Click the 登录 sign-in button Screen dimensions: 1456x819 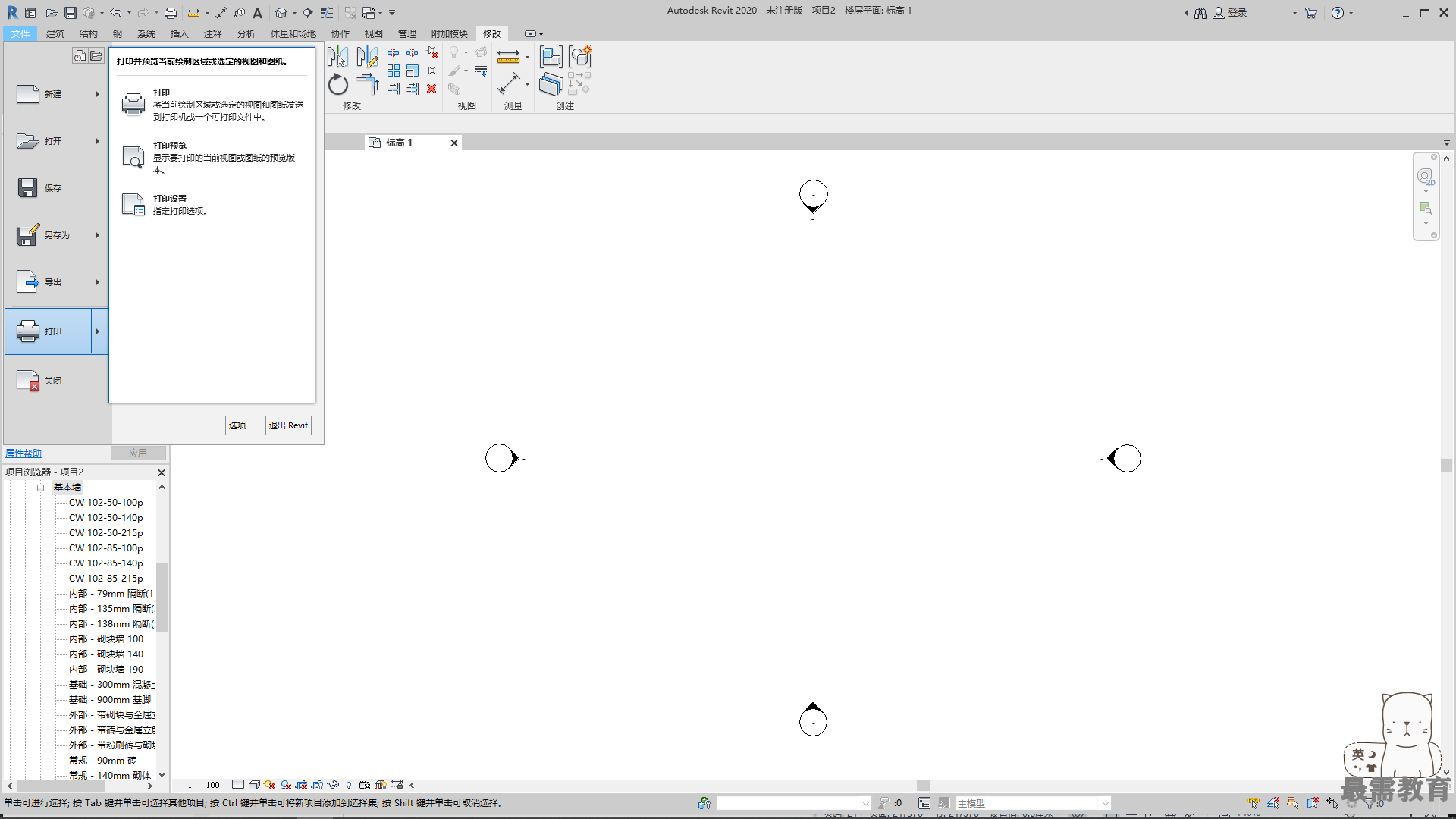pyautogui.click(x=1230, y=13)
